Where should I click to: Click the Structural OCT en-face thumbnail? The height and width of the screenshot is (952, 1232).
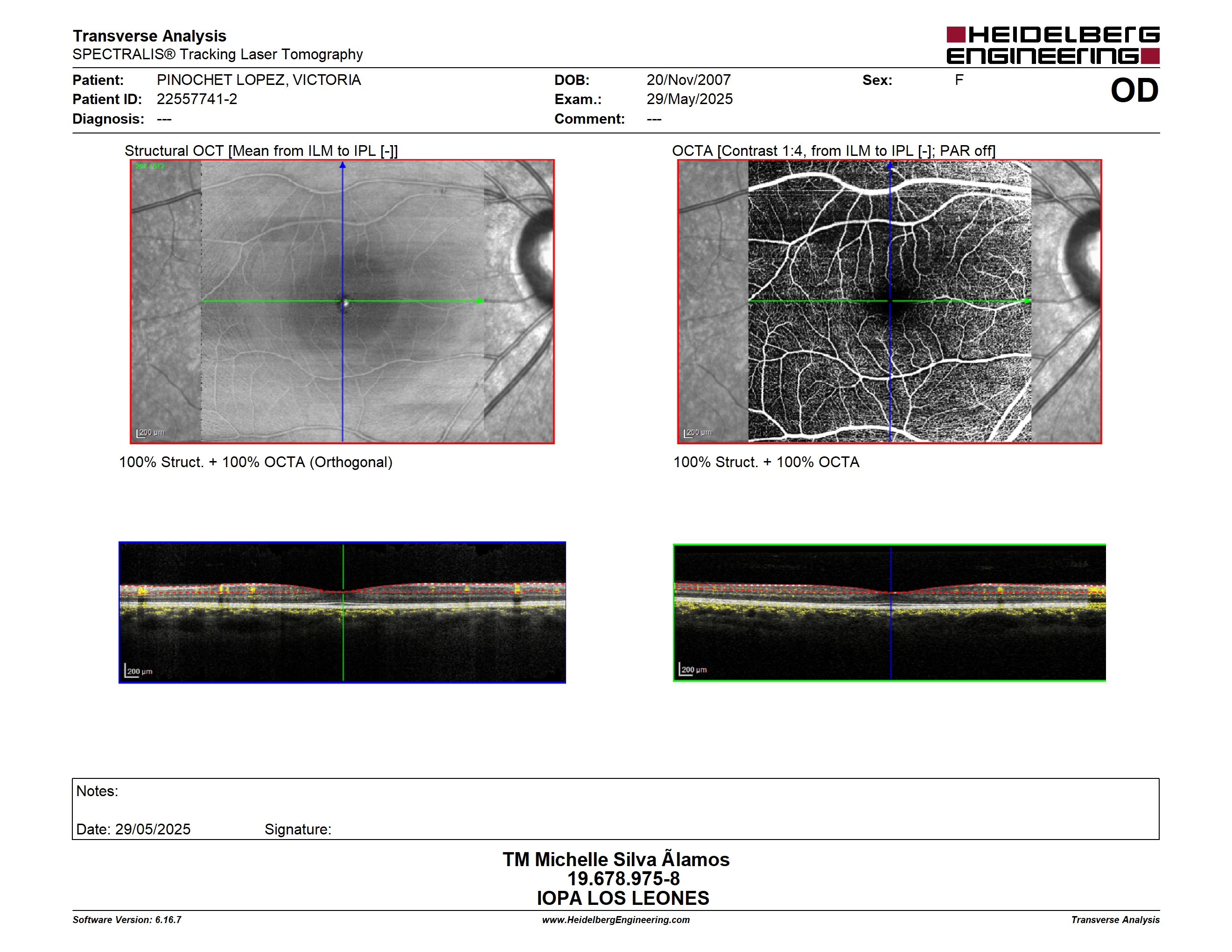pyautogui.click(x=343, y=302)
